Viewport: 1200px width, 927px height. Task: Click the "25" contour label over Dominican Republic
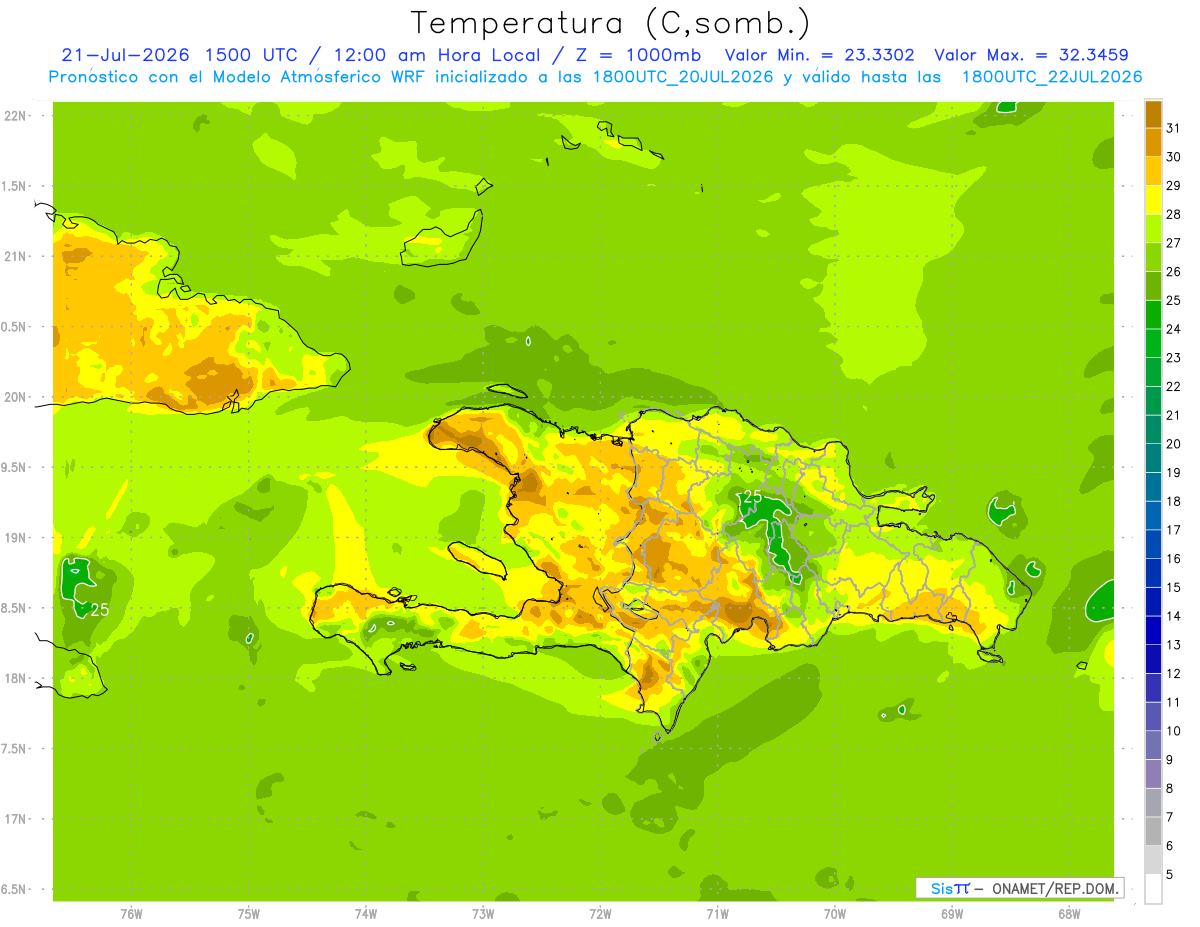[752, 497]
